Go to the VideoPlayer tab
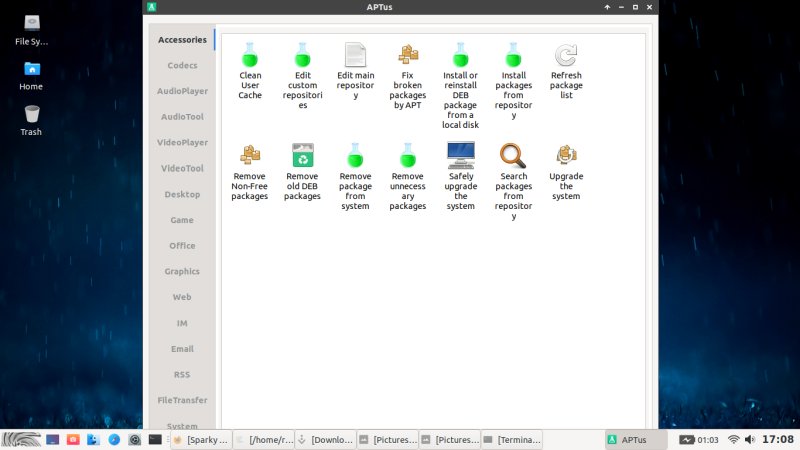800x450 pixels. (x=182, y=142)
